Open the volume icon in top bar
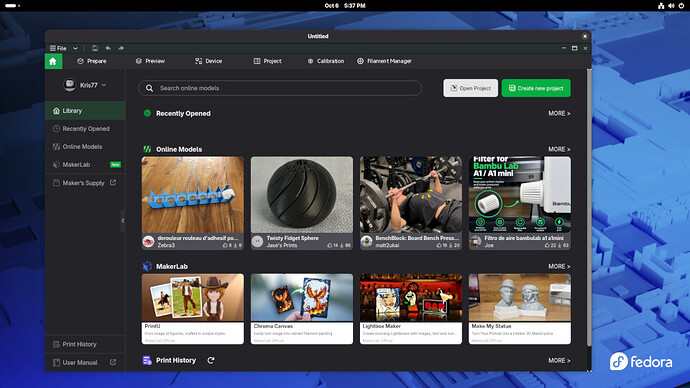 click(x=671, y=6)
